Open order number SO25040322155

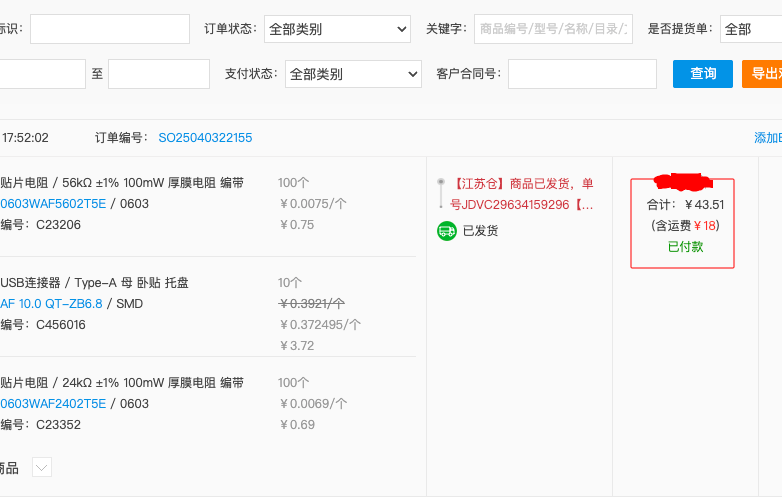pyautogui.click(x=205, y=138)
